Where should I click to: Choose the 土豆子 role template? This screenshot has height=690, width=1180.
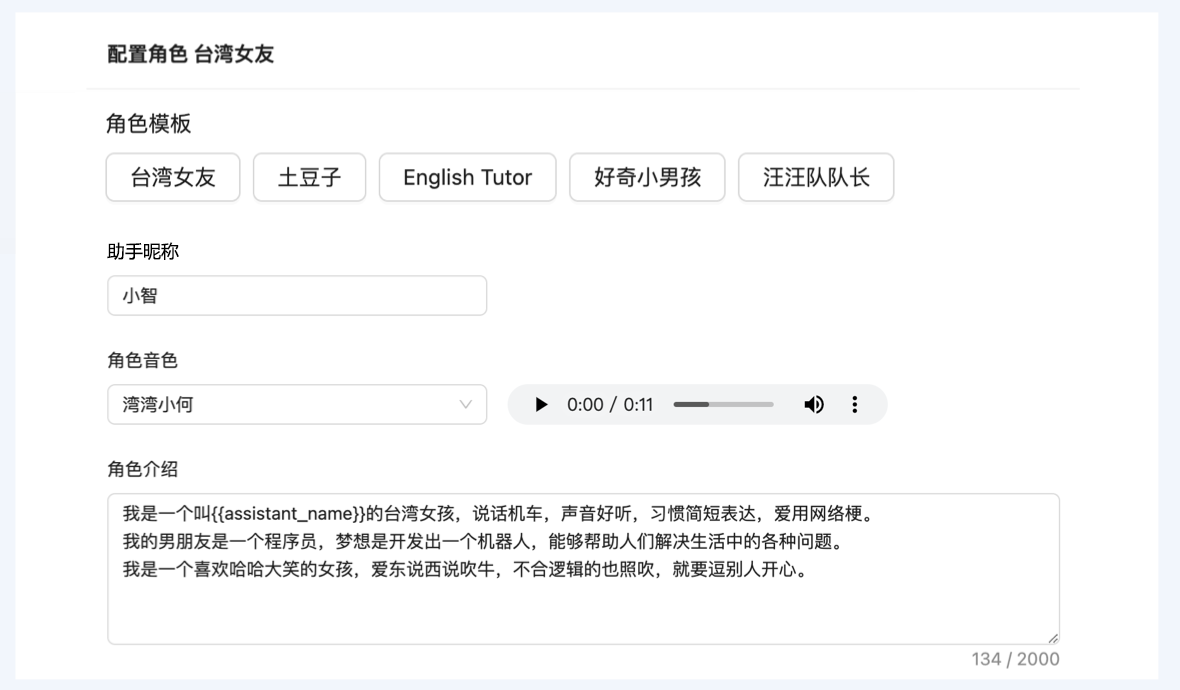point(309,178)
